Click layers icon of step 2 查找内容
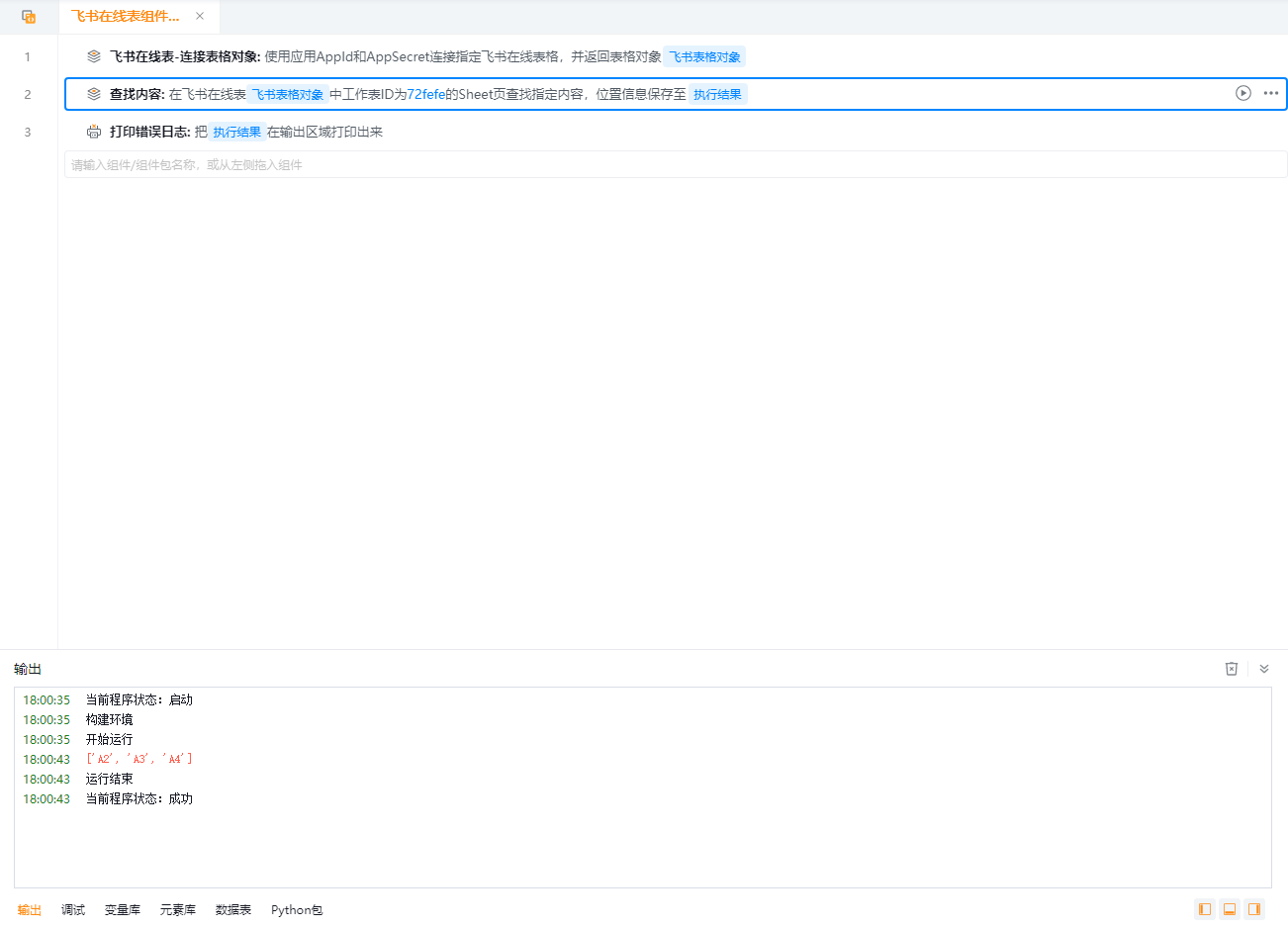The height and width of the screenshot is (928, 1288). pos(94,94)
